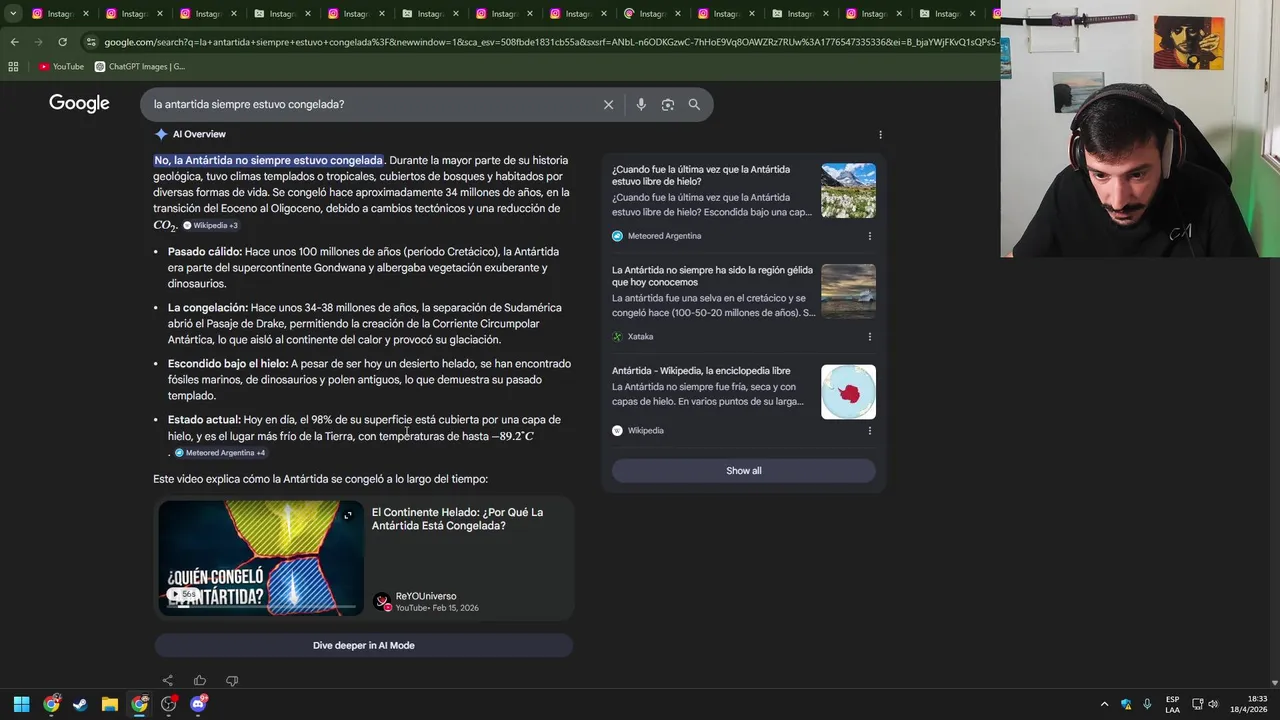Click Show all sources button
Viewport: 1280px width, 720px height.
(743, 471)
